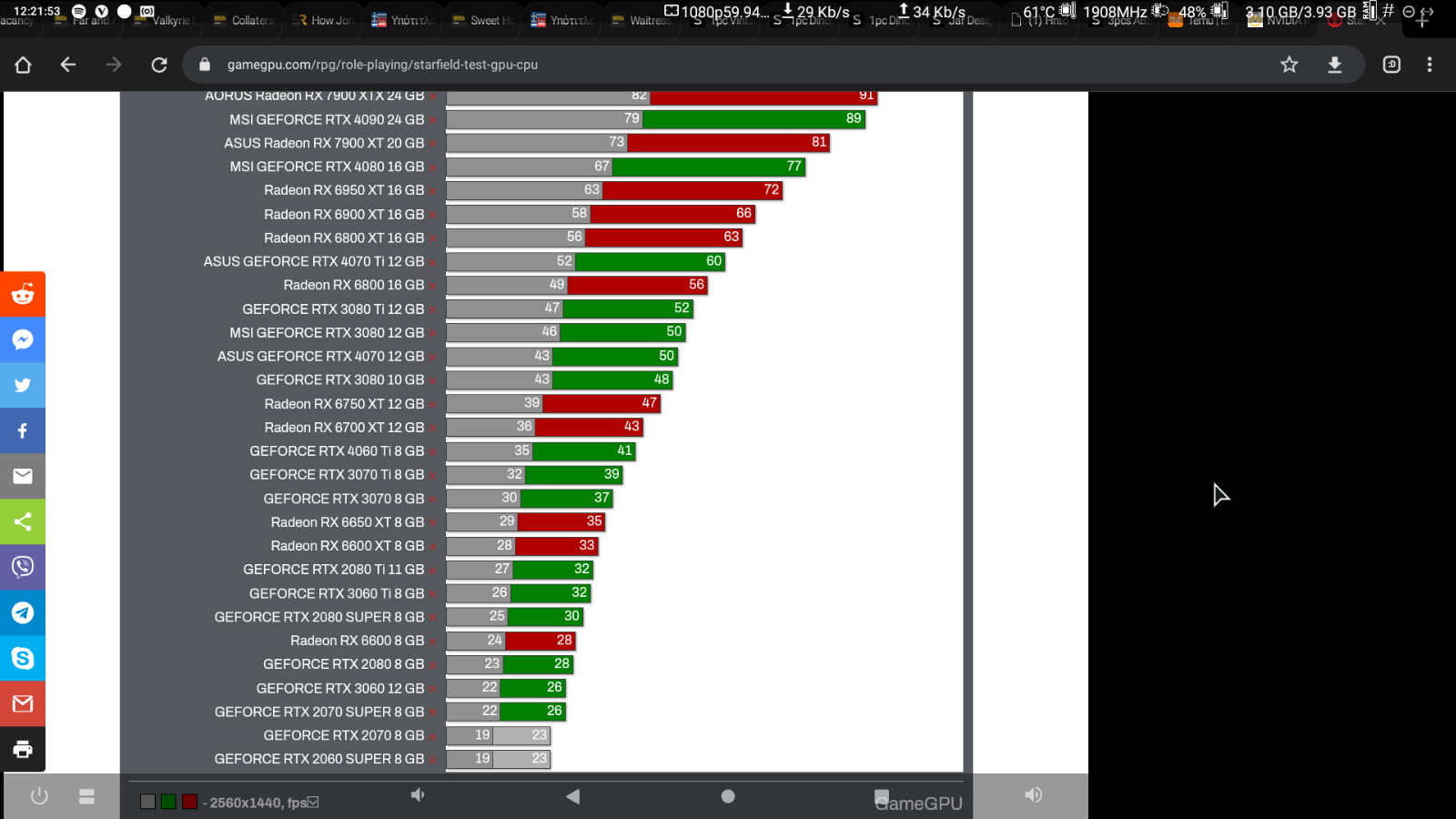Click Radeon RX 6800 XT 16 GB label
The image size is (1456, 819).
tap(344, 238)
